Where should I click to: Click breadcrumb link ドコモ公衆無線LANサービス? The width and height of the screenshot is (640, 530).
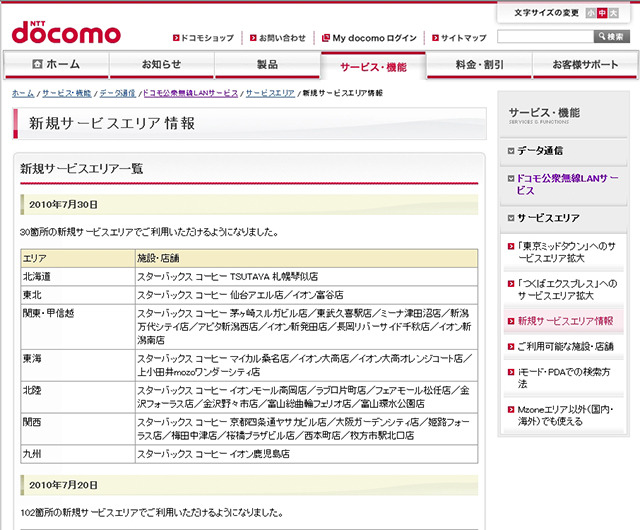click(x=190, y=93)
